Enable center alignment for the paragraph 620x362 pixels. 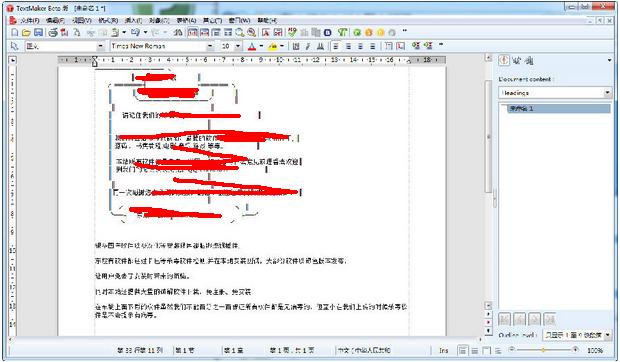point(348,46)
